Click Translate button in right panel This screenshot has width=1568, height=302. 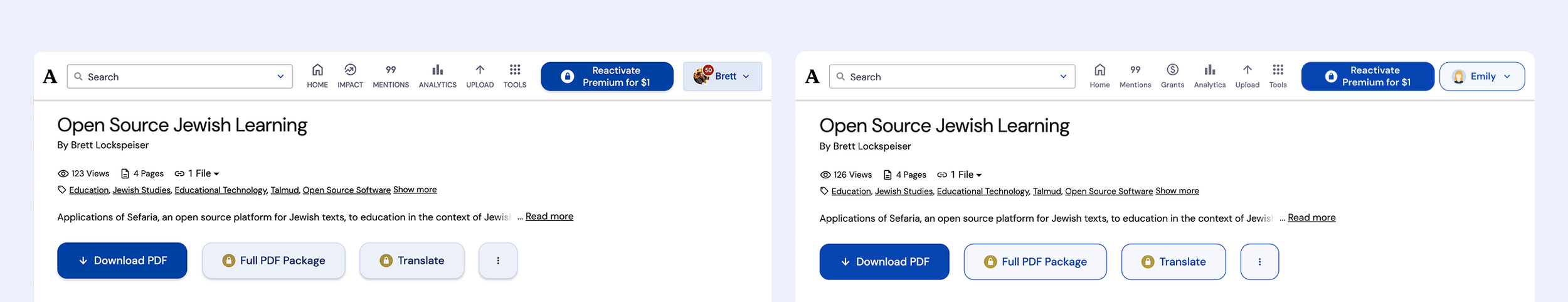(x=1173, y=262)
